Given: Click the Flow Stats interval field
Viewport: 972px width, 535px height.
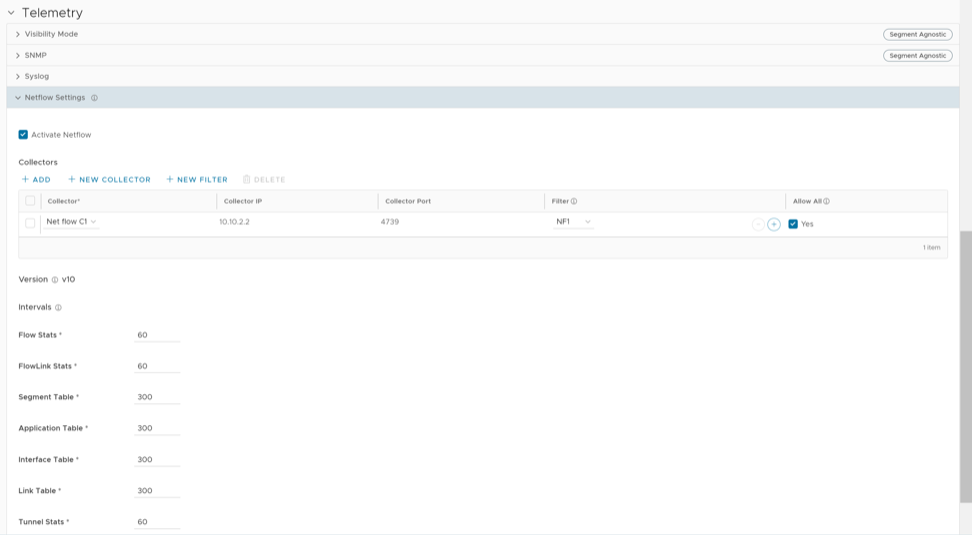Looking at the screenshot, I should (x=157, y=335).
